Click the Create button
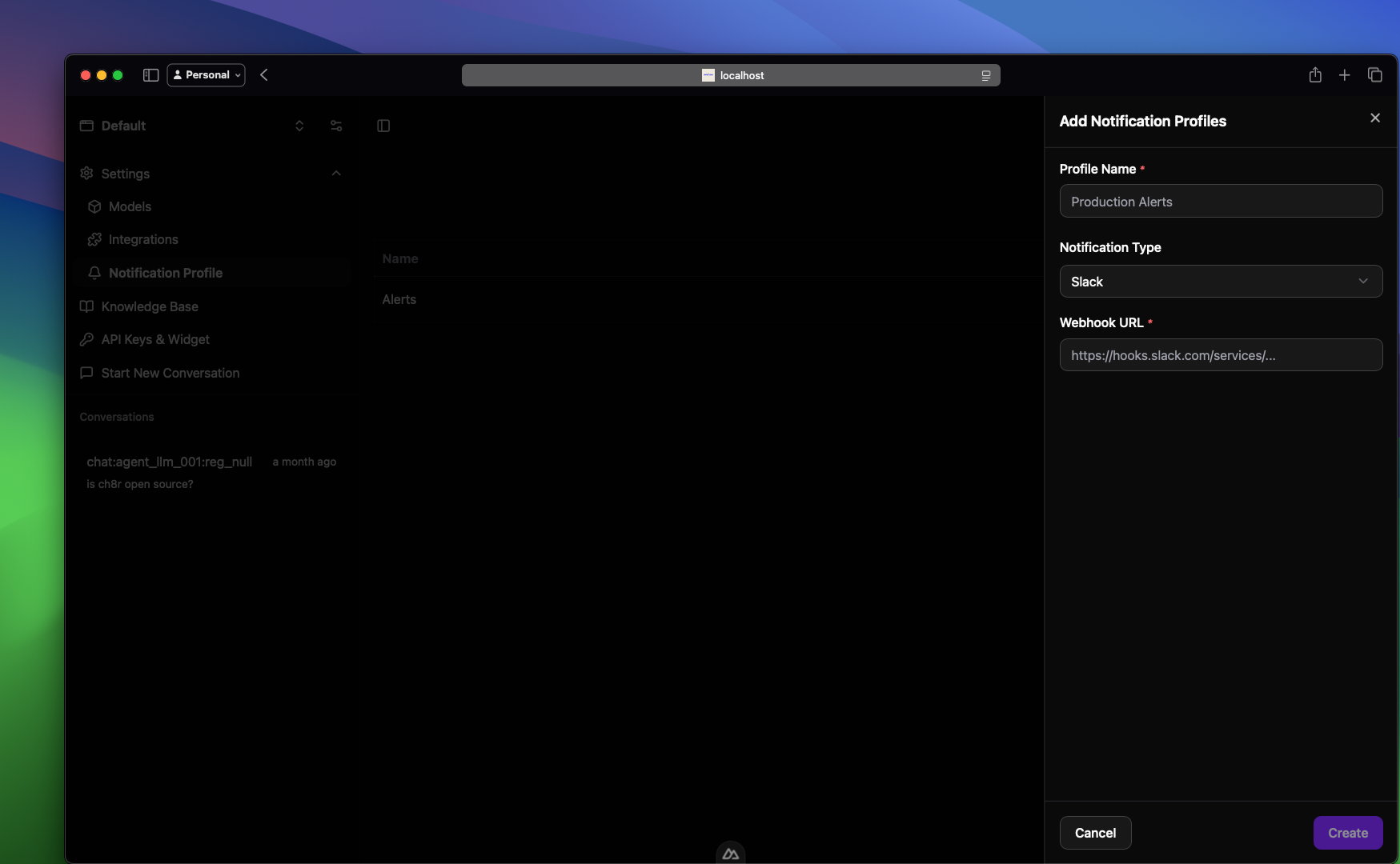Image resolution: width=1400 pixels, height=864 pixels. [1347, 832]
